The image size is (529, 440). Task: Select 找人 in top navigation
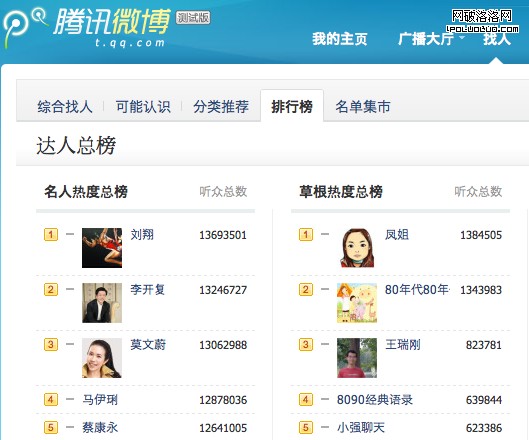pyautogui.click(x=497, y=39)
